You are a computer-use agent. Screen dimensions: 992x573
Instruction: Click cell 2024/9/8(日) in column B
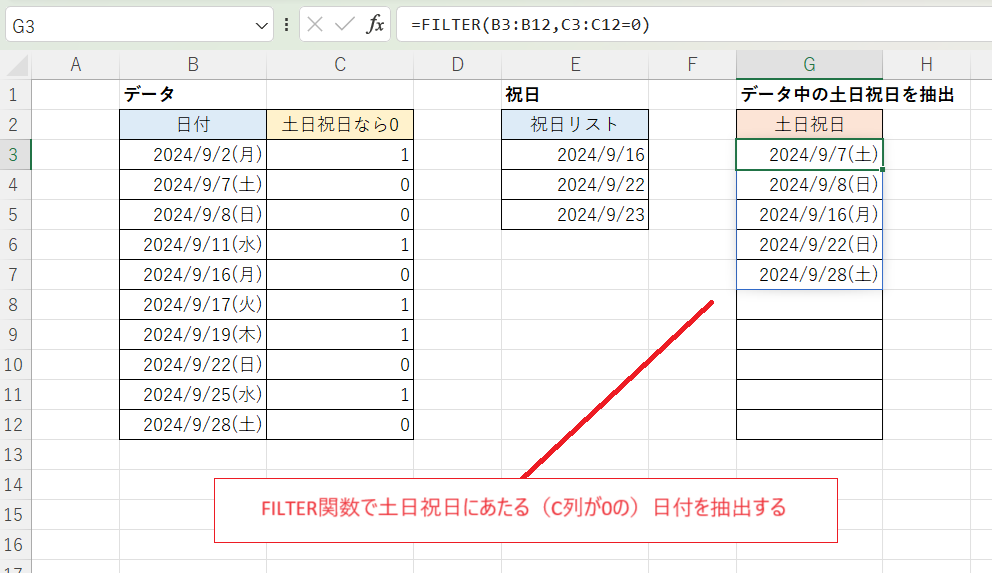coord(193,215)
